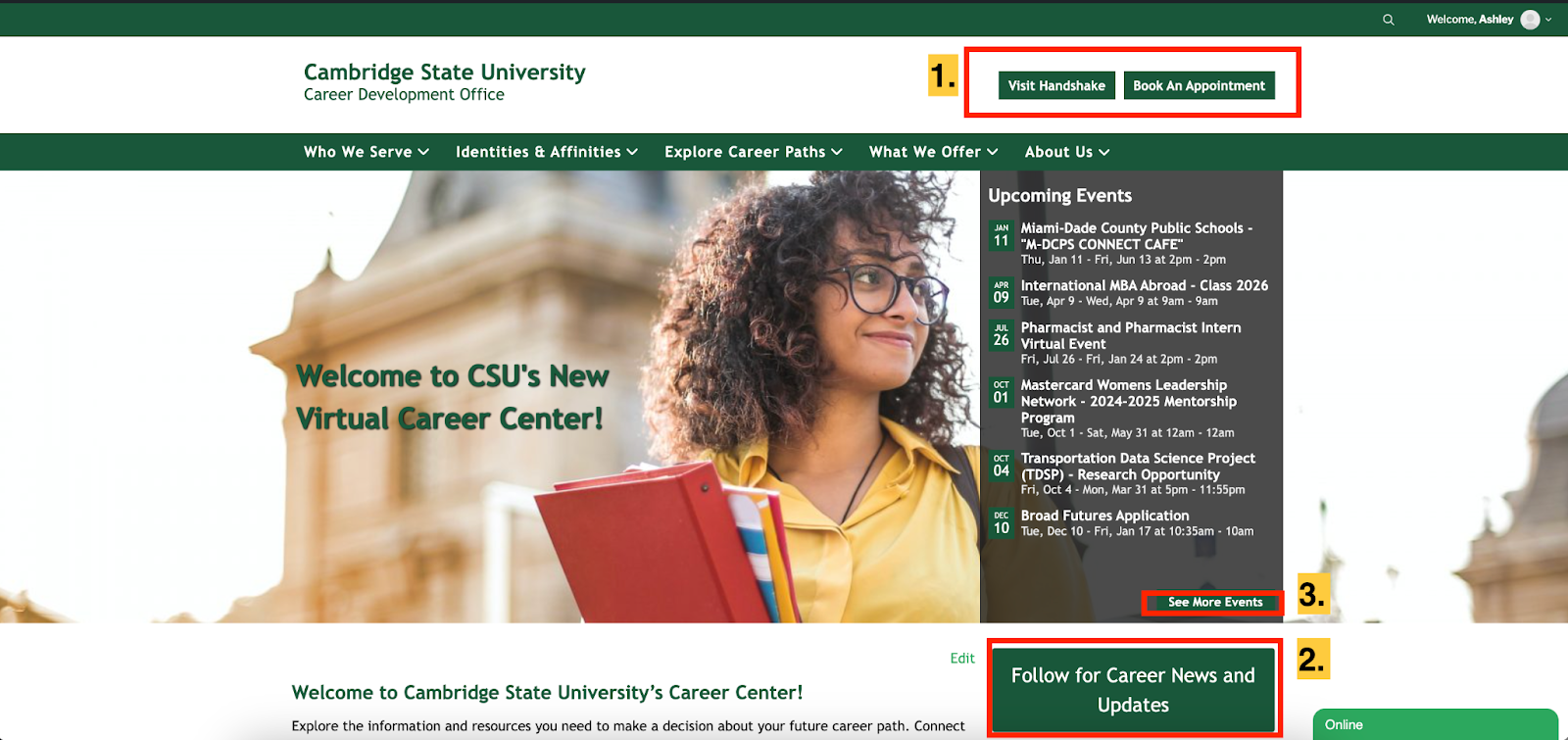Open the Explore Career Paths menu
This screenshot has width=1568, height=740.
(753, 152)
